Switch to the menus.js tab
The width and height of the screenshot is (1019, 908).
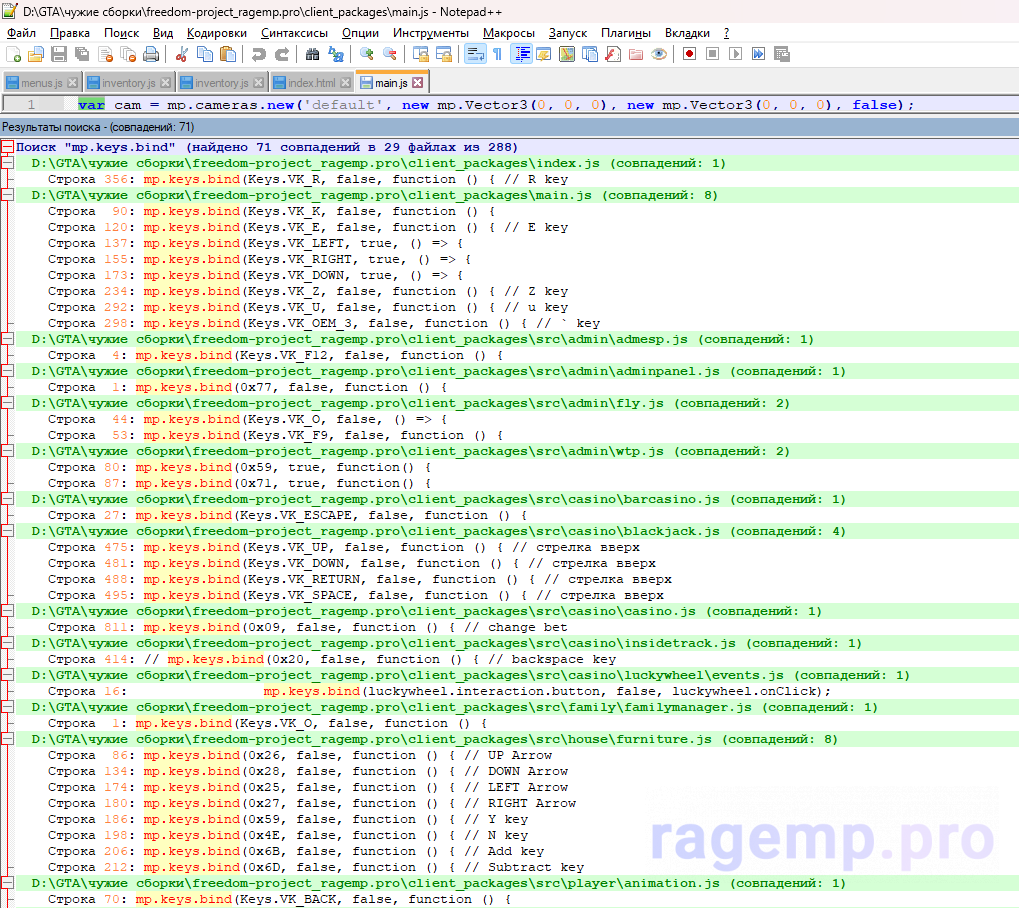click(x=41, y=83)
